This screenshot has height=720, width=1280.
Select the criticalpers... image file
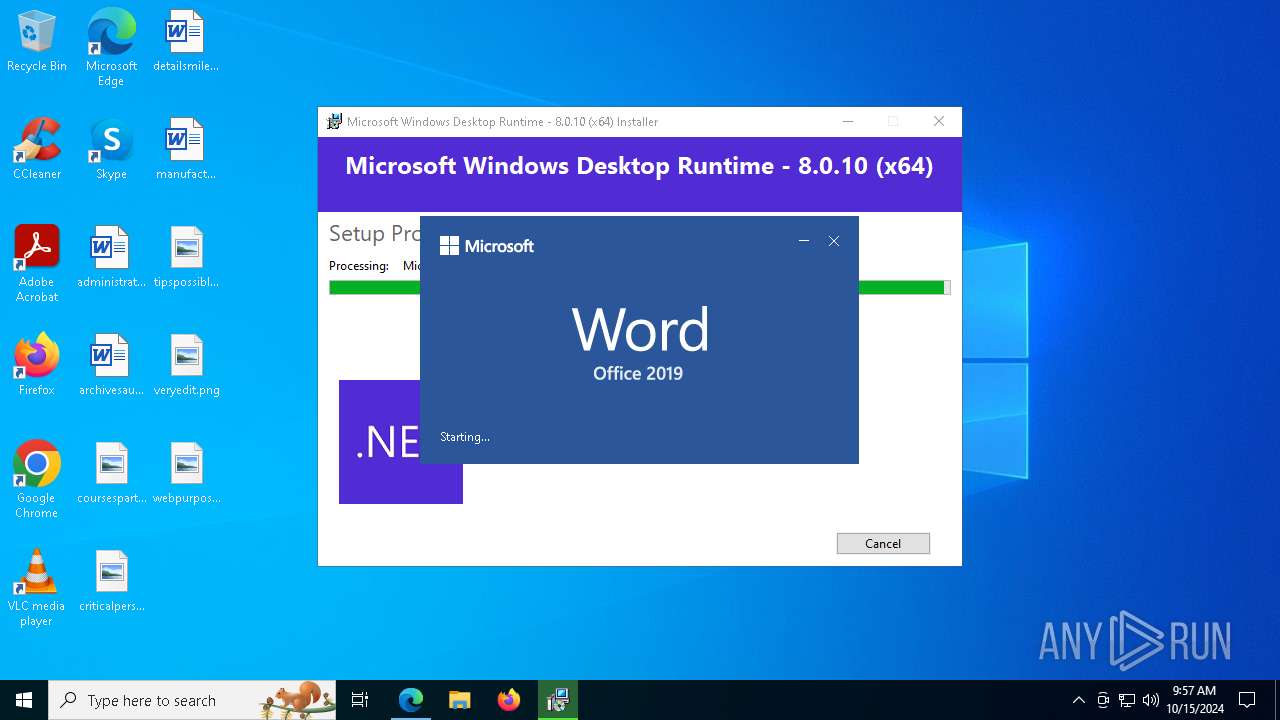111,582
